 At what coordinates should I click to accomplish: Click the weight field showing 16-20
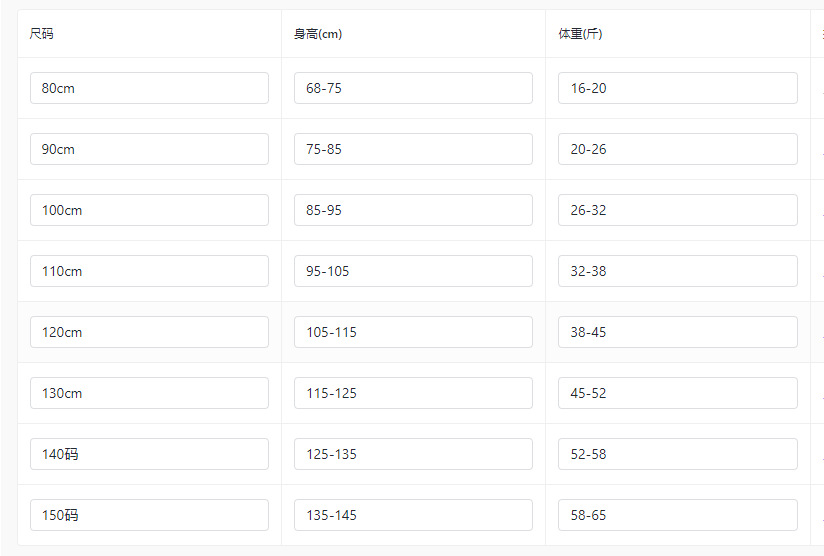(x=677, y=88)
